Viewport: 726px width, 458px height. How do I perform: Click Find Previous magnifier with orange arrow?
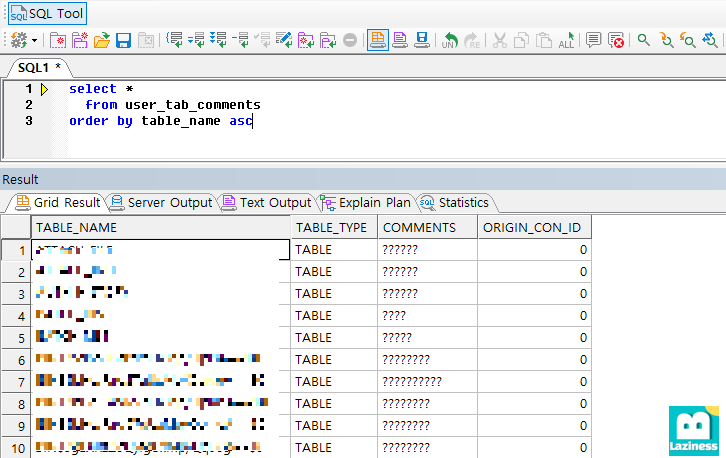[x=688, y=40]
